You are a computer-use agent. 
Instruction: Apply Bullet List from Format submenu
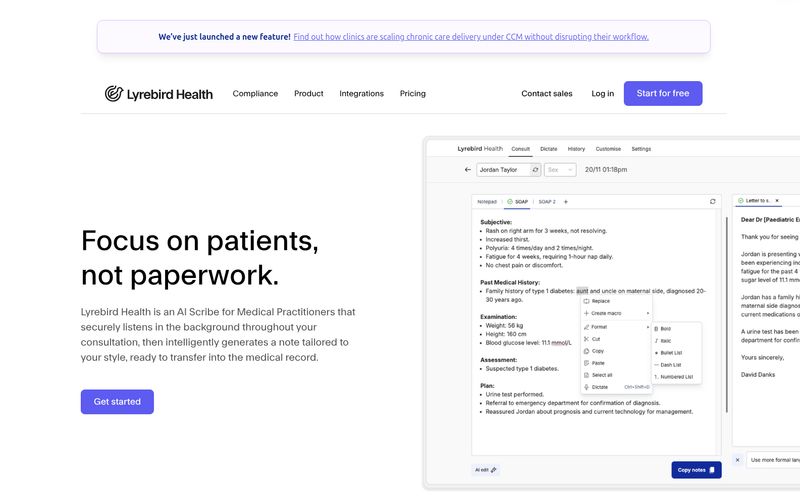pyautogui.click(x=676, y=353)
